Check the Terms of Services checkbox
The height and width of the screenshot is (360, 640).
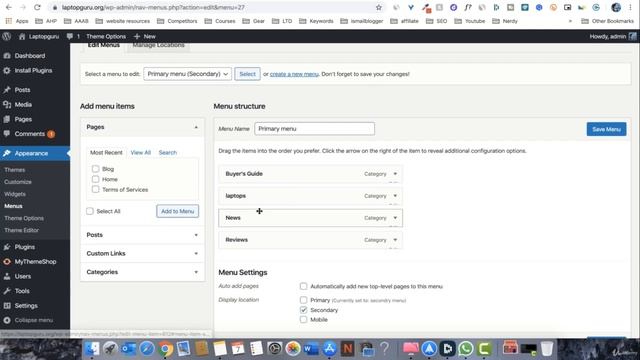point(96,189)
